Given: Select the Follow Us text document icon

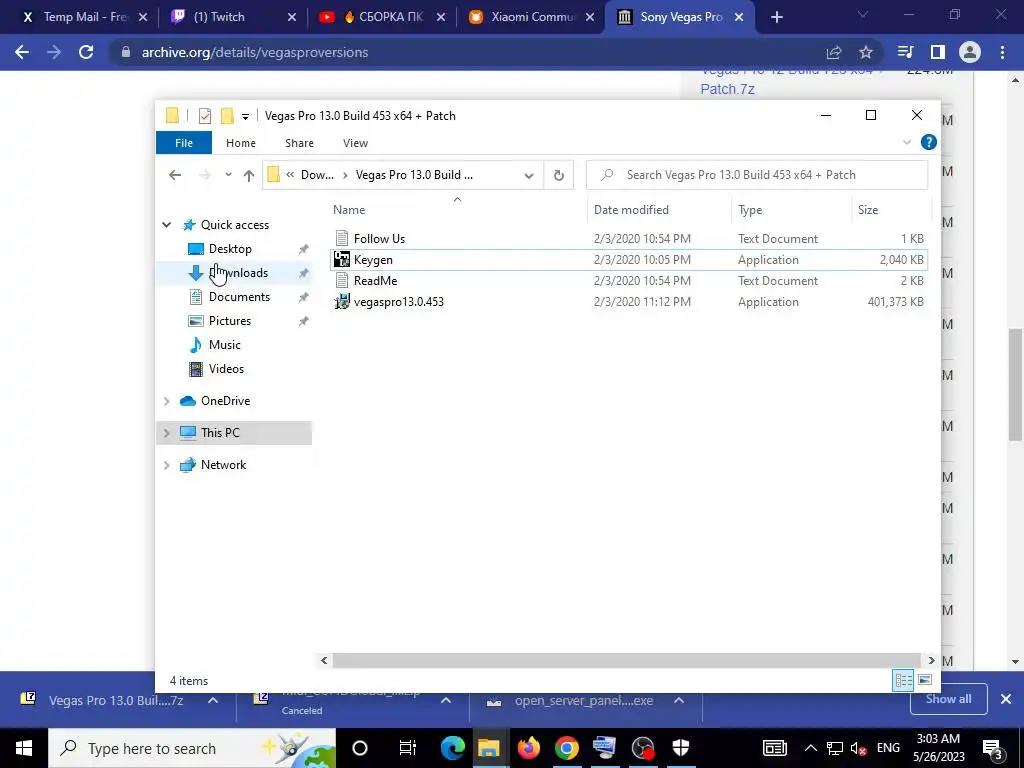Looking at the screenshot, I should pos(342,238).
